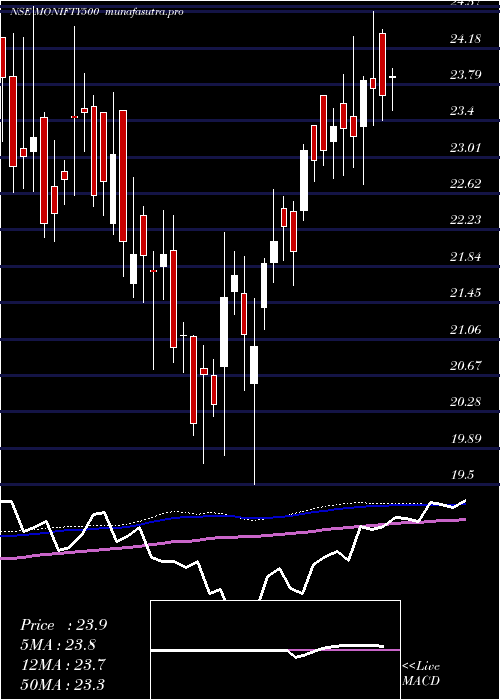The image size is (500, 700).
Task: Select the 24.18 price axis label
Action: [465, 39]
